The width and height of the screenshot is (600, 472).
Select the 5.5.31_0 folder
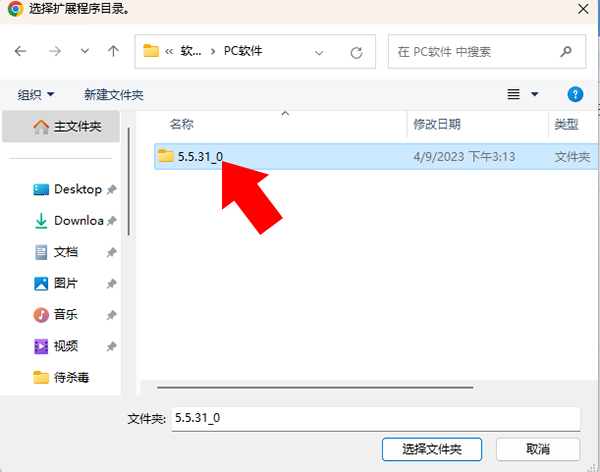376,157
